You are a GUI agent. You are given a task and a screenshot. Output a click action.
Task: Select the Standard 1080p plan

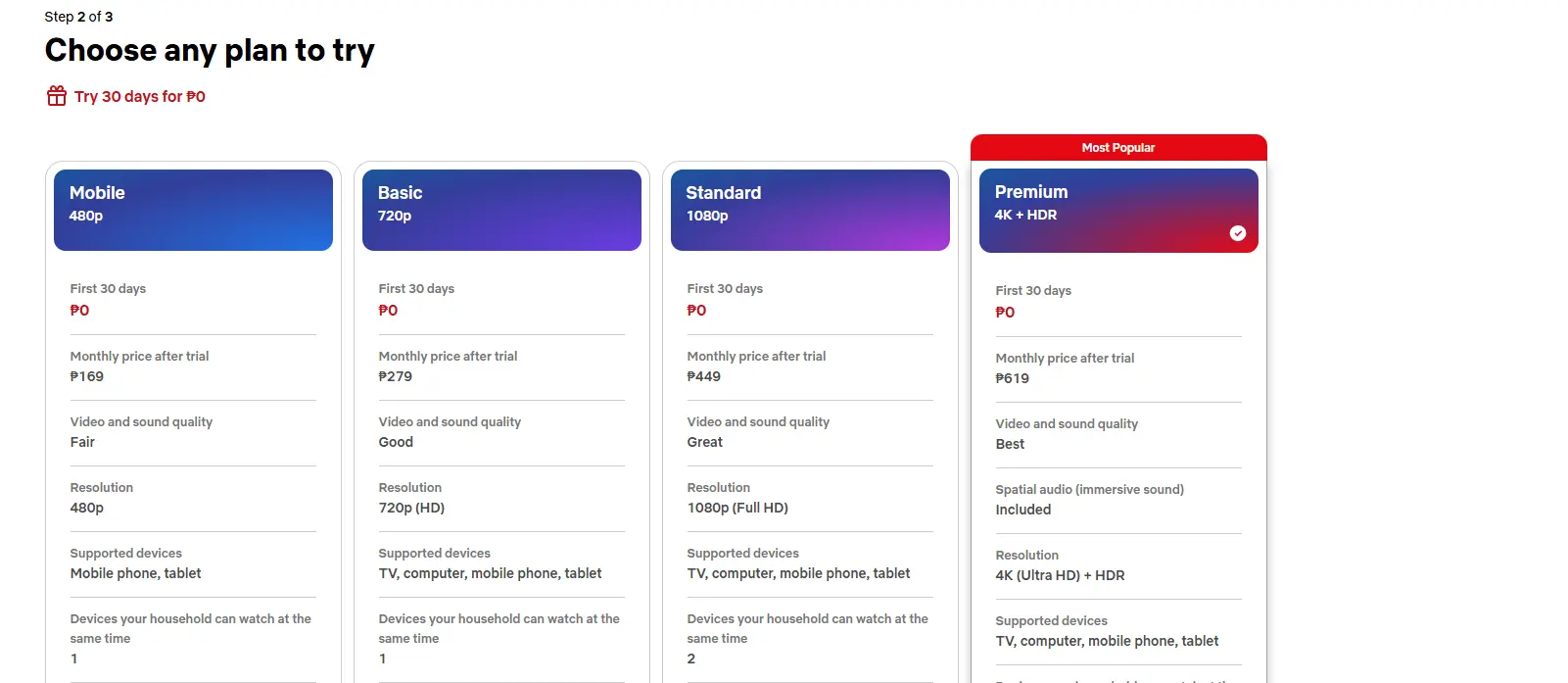(x=810, y=210)
